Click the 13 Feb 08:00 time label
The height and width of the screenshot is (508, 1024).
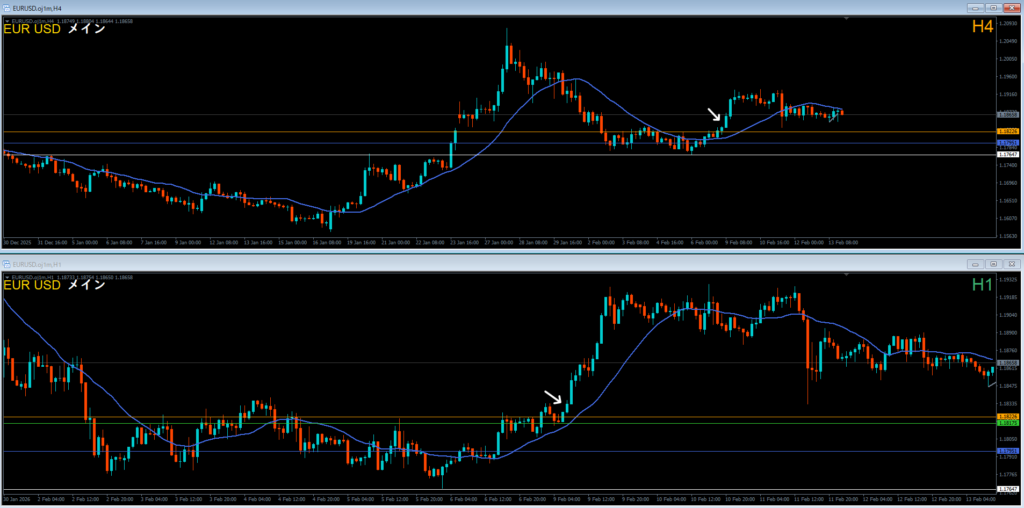coord(844,242)
